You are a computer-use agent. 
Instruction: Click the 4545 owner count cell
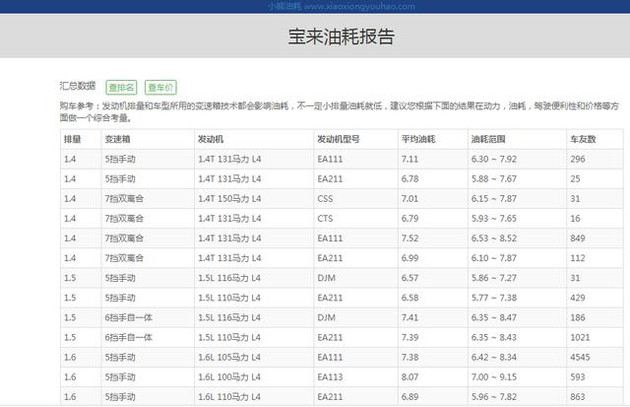pyautogui.click(x=581, y=357)
